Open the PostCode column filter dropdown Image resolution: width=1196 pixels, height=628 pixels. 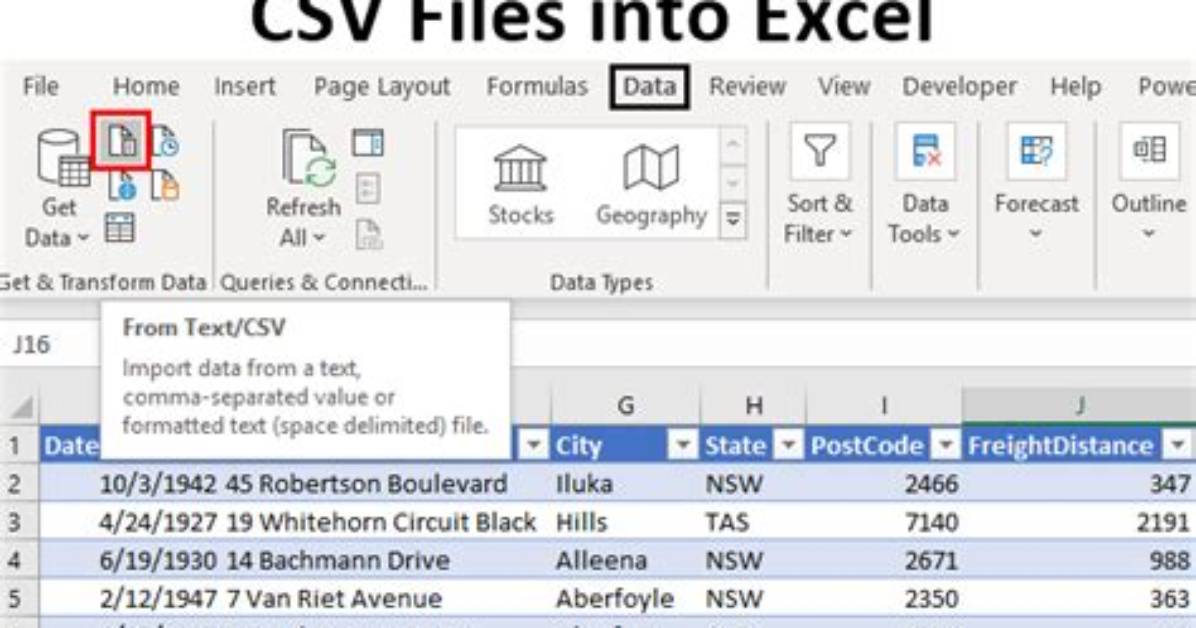pos(946,445)
